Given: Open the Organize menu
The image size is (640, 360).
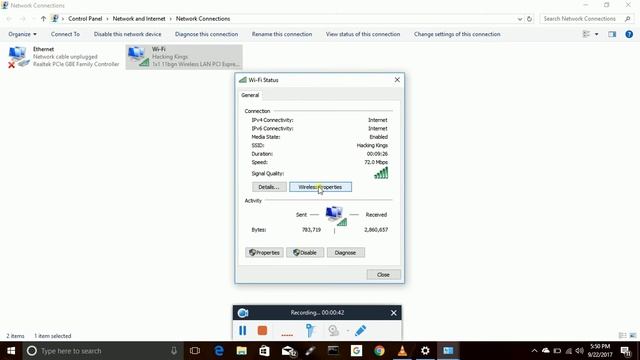Looking at the screenshot, I should (22, 34).
